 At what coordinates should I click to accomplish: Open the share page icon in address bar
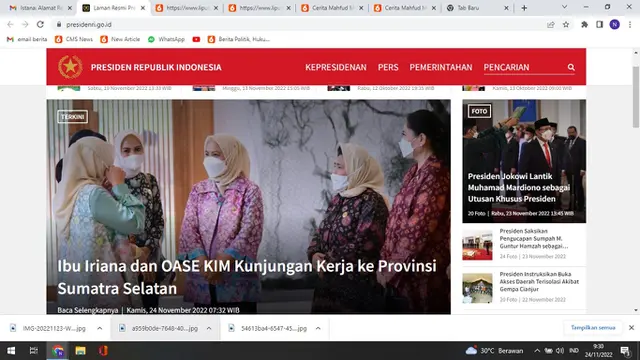coord(551,24)
